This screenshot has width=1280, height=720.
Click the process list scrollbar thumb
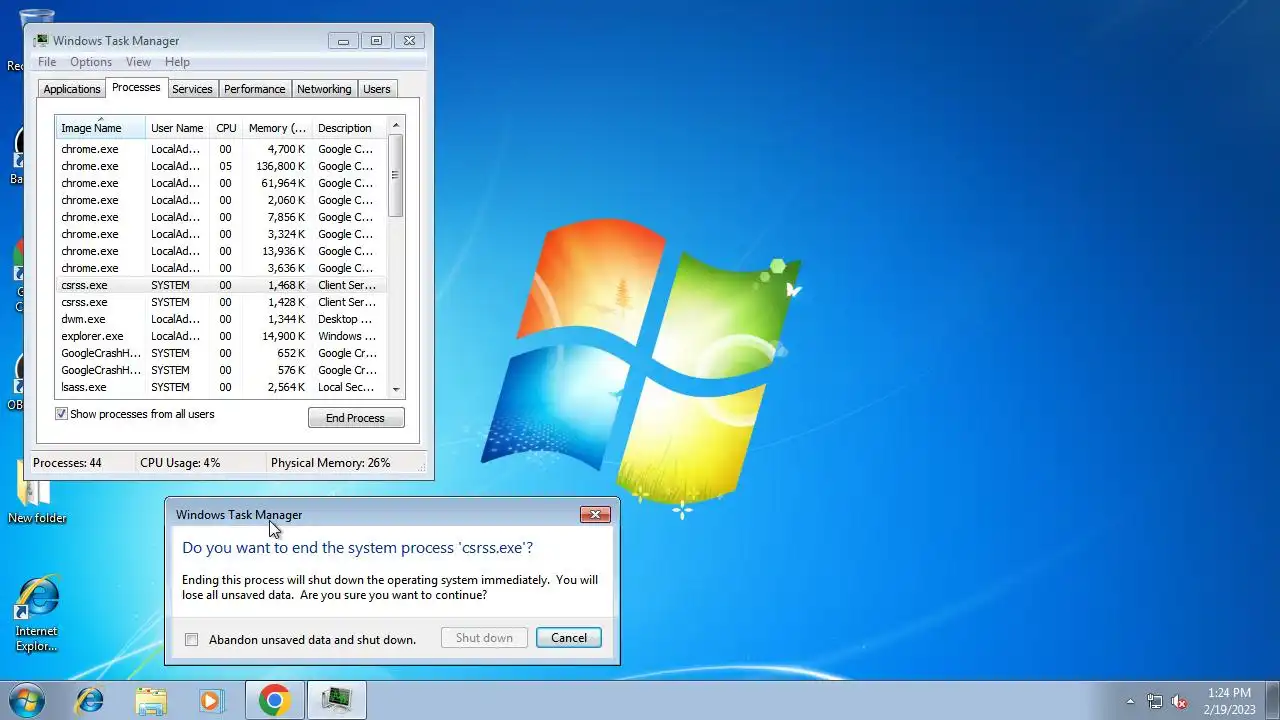coord(396,175)
